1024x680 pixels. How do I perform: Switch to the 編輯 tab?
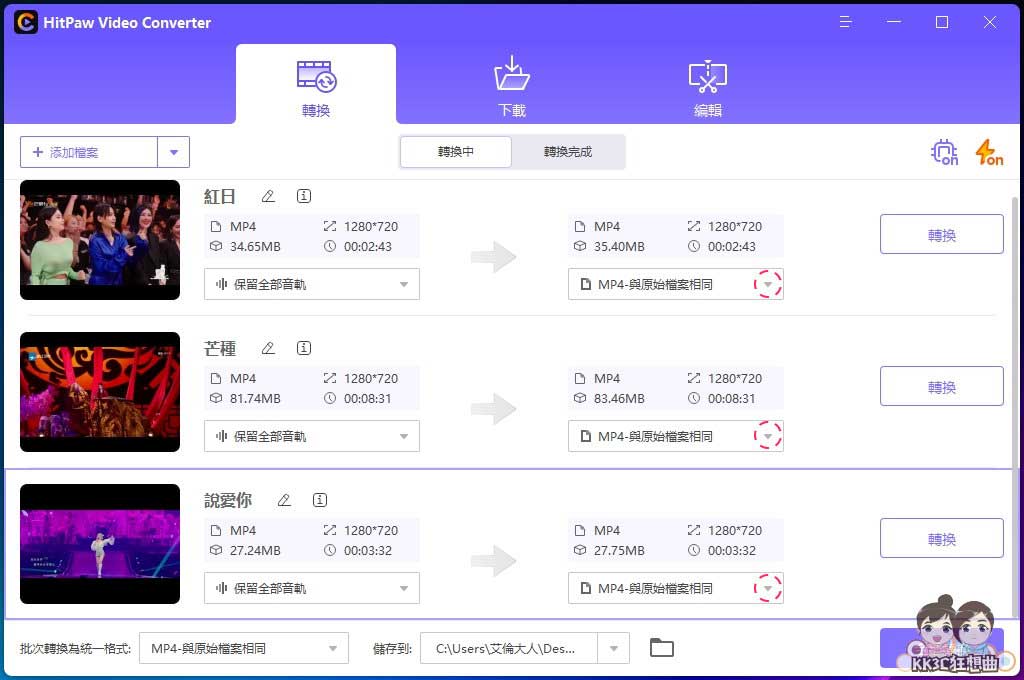[707, 84]
